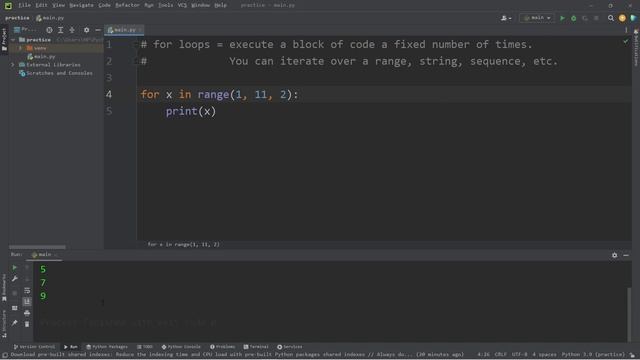Open the main run configuration dropdown
This screenshot has width=640, height=360.
[537, 18]
